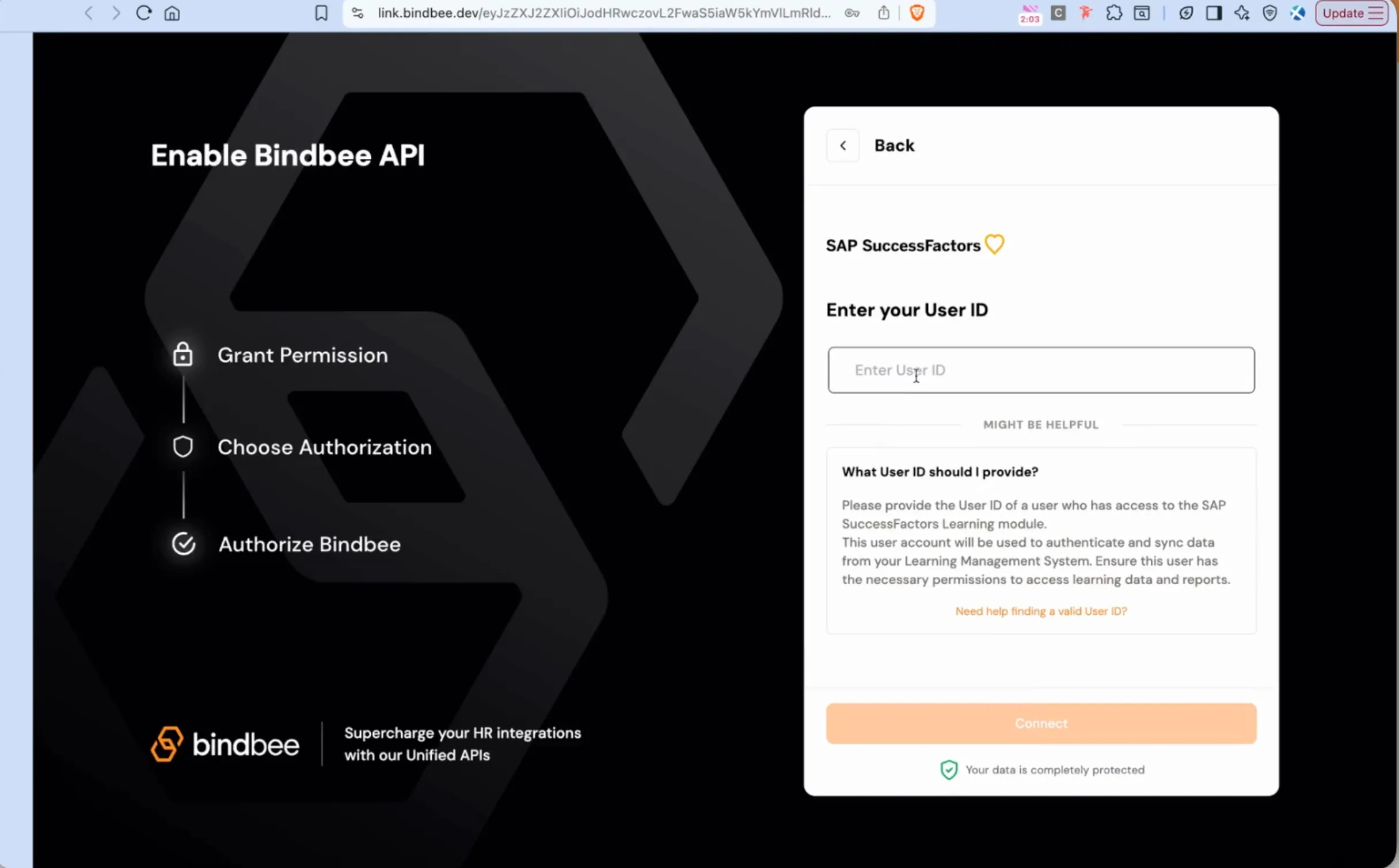Click the SAP SuccessFactors title text
Screen dimensions: 1399x868
click(x=903, y=246)
